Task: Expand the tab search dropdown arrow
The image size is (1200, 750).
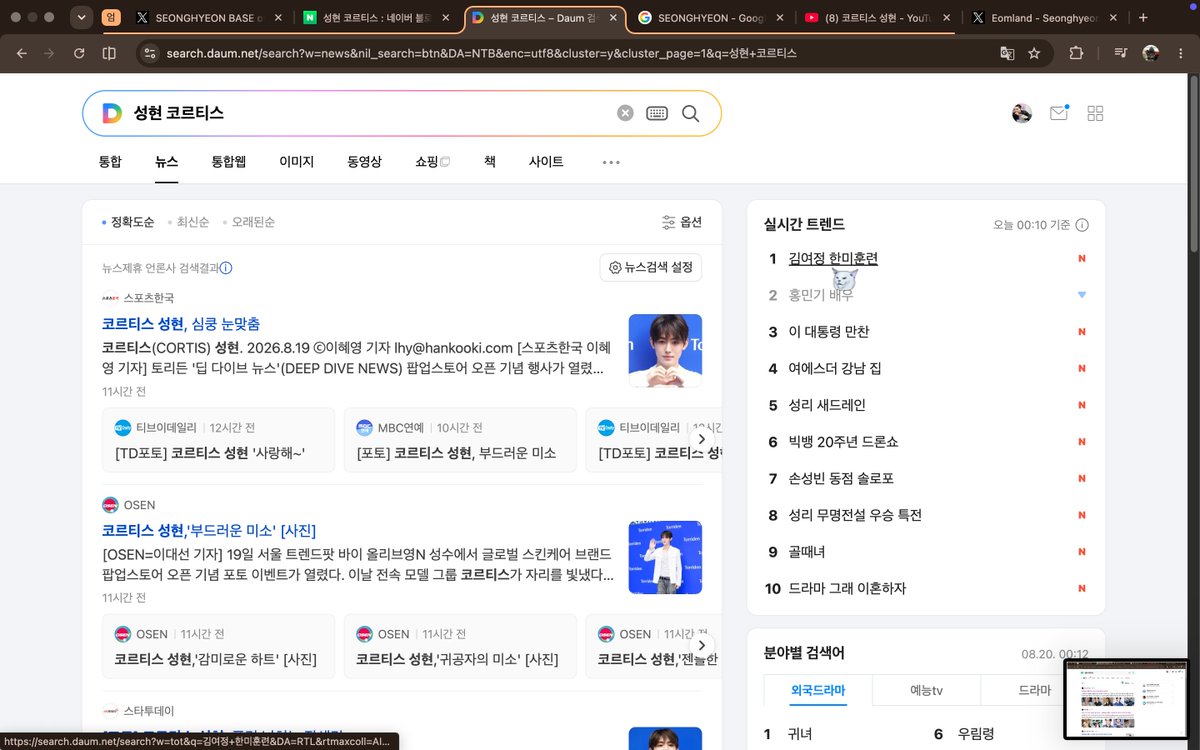Action: point(81,17)
